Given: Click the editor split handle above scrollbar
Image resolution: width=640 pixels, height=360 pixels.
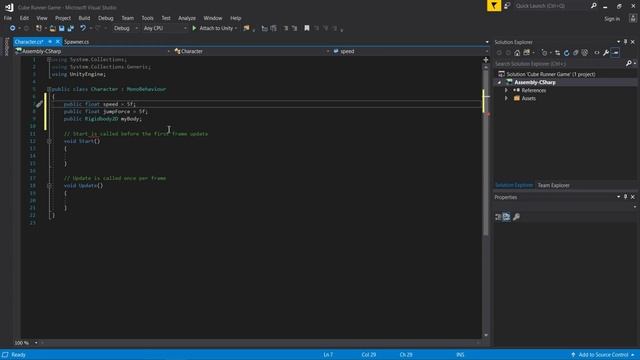Looking at the screenshot, I should click(x=486, y=60).
